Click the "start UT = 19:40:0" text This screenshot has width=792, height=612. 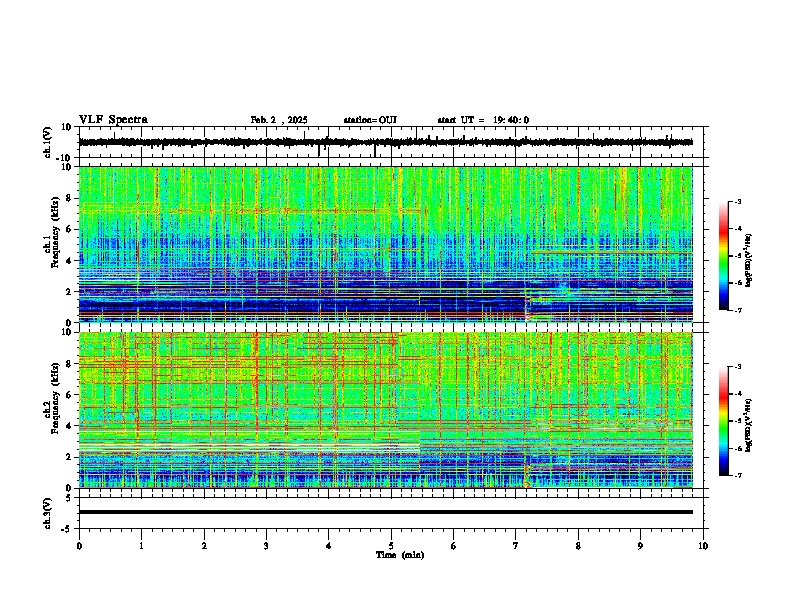click(483, 120)
